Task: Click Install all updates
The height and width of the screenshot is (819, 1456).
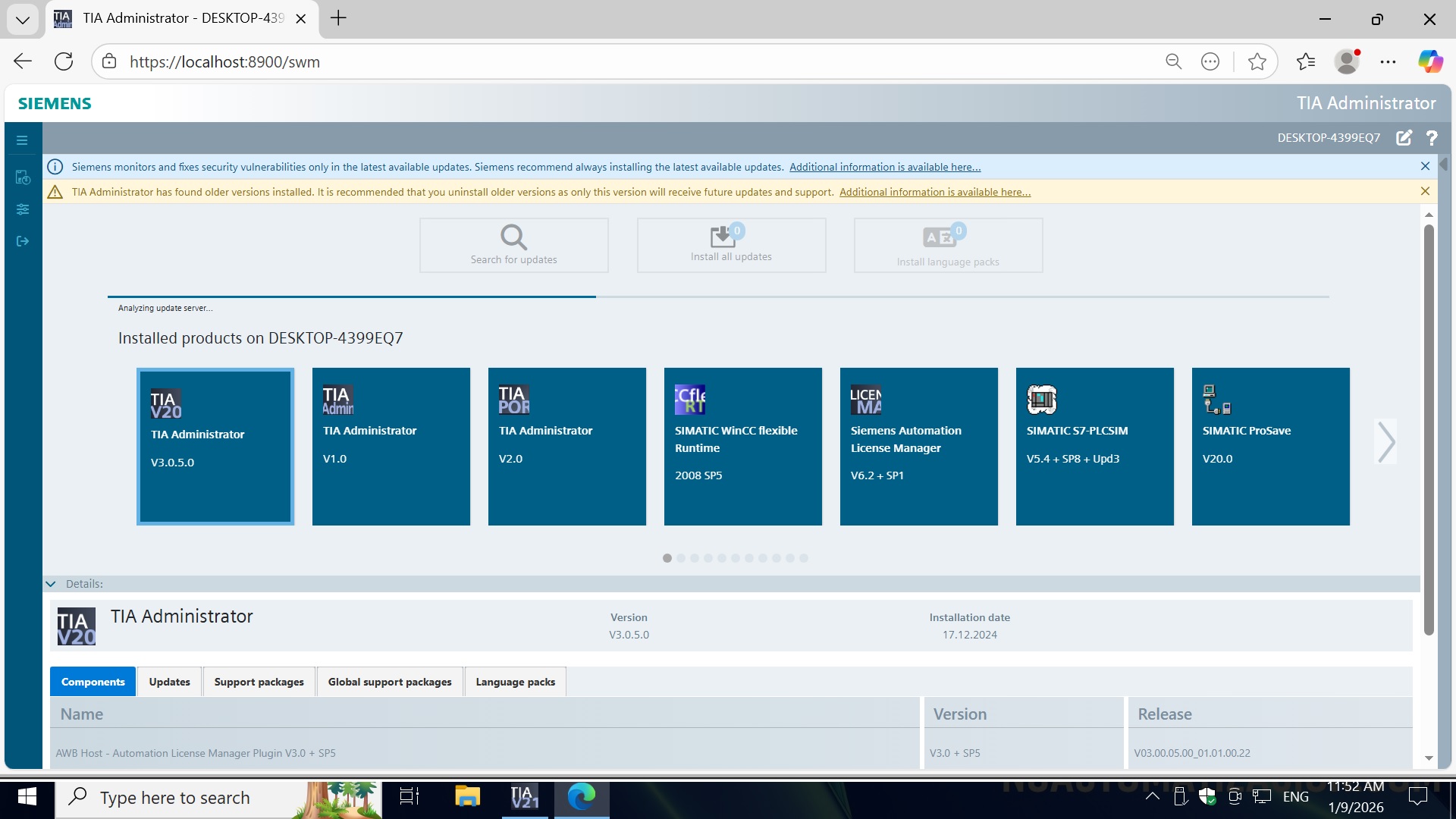Action: point(731,245)
